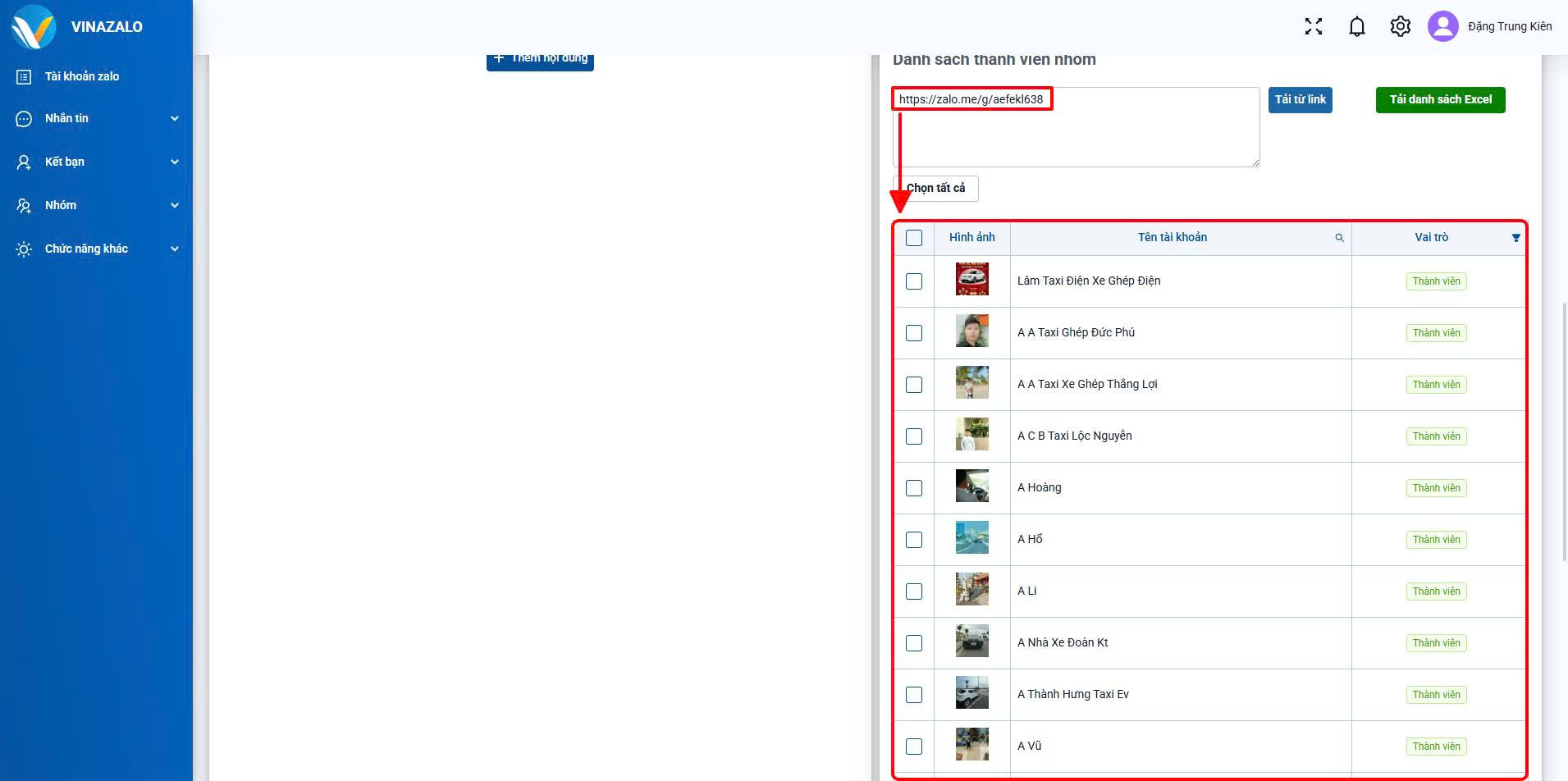This screenshot has height=781, width=1568.
Task: Click the VINAZALO logo
Action: point(34,26)
